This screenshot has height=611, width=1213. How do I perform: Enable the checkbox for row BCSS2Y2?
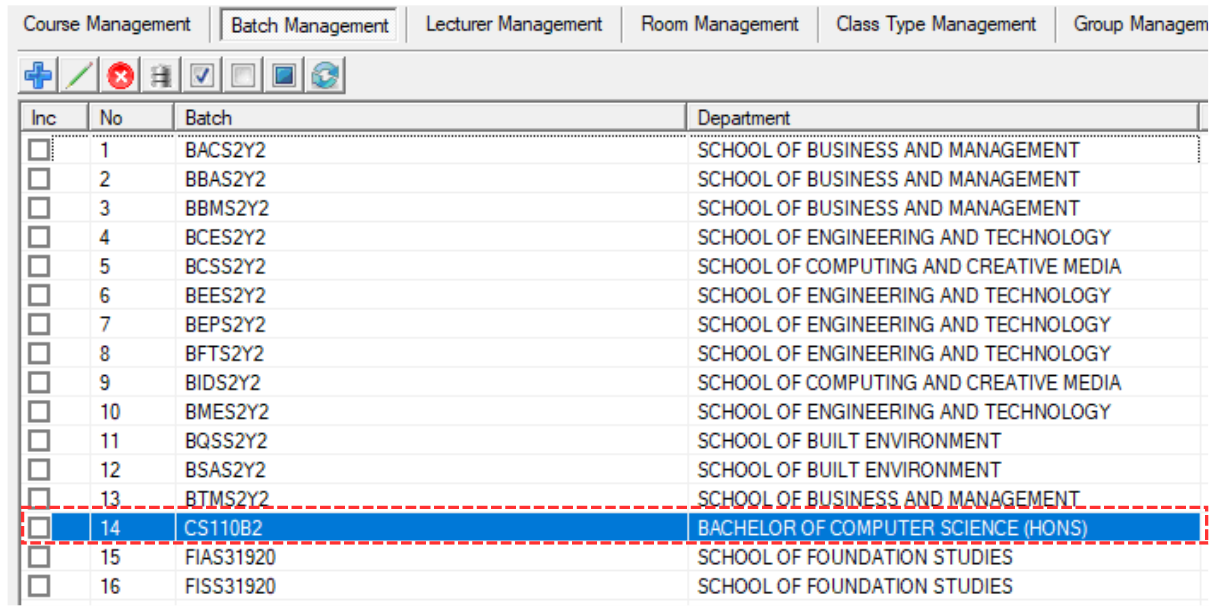click(39, 267)
